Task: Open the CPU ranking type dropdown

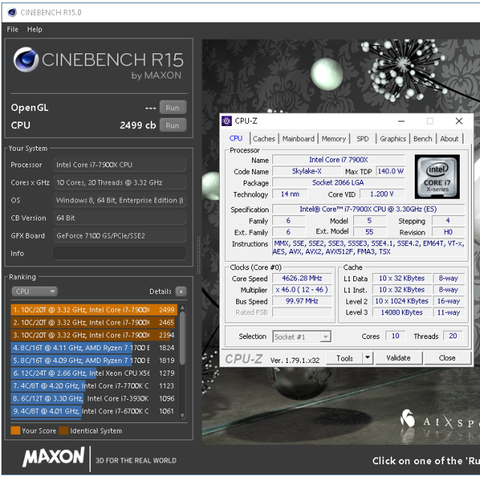Action: click(34, 291)
